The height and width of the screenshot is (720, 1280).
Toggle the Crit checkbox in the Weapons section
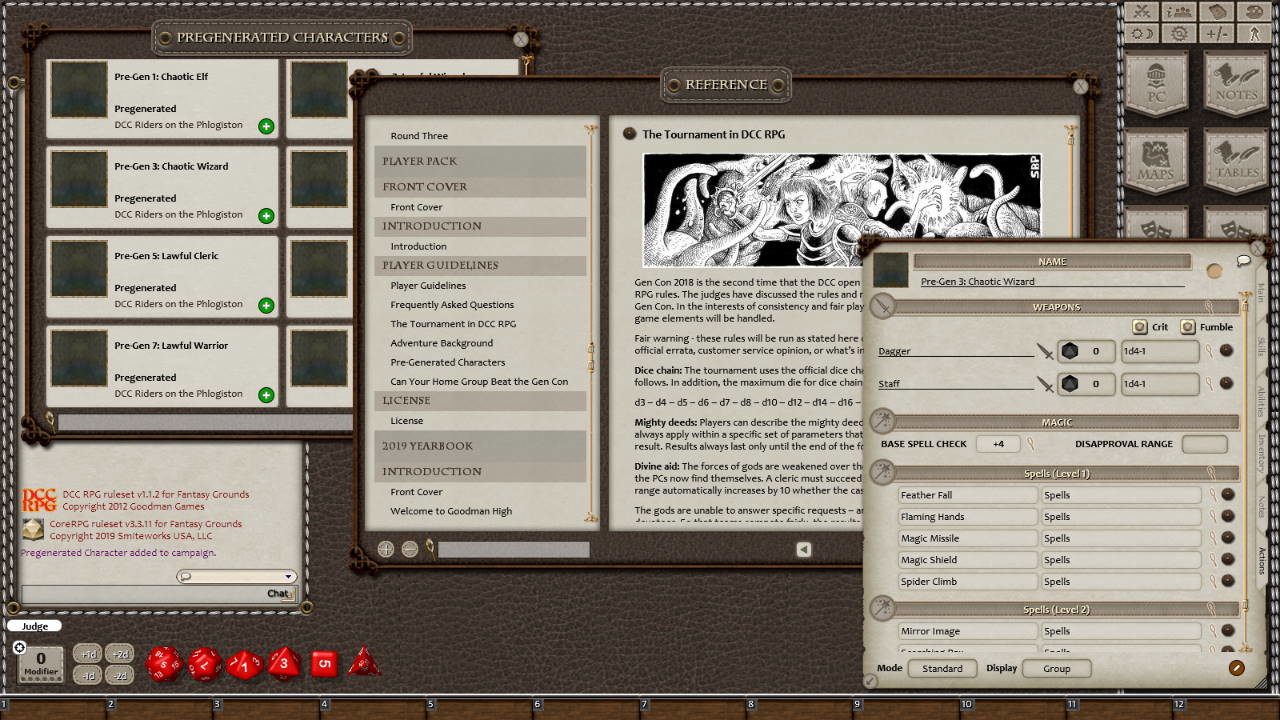click(x=1142, y=327)
